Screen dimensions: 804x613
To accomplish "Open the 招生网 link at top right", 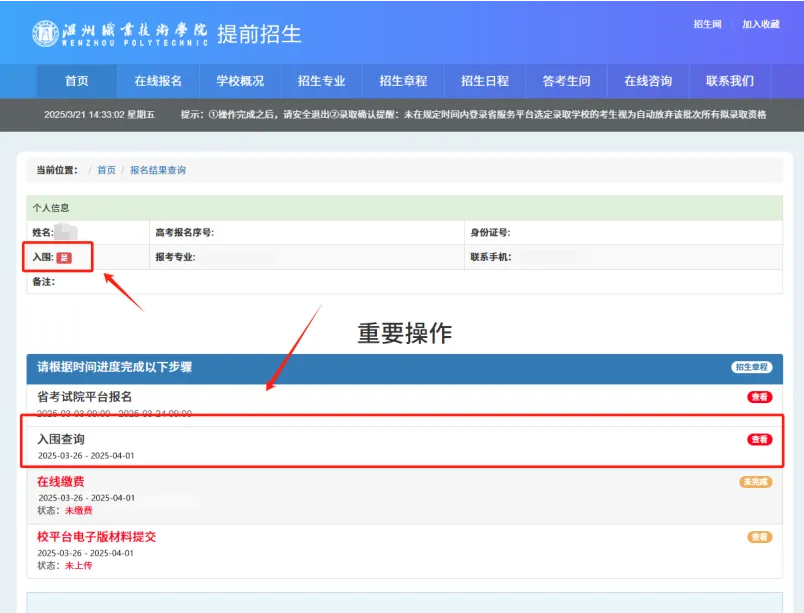I will [707, 24].
